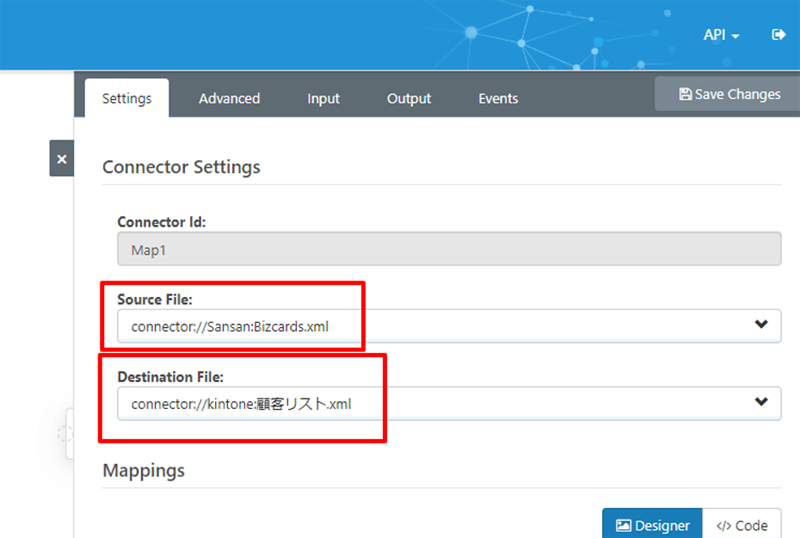The width and height of the screenshot is (800, 538).
Task: Click the angle-brackets icon on Code
Action: click(x=724, y=526)
